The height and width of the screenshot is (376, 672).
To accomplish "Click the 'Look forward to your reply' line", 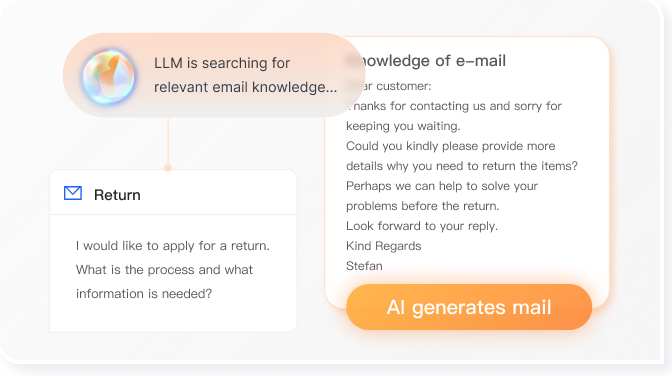I will pyautogui.click(x=422, y=226).
